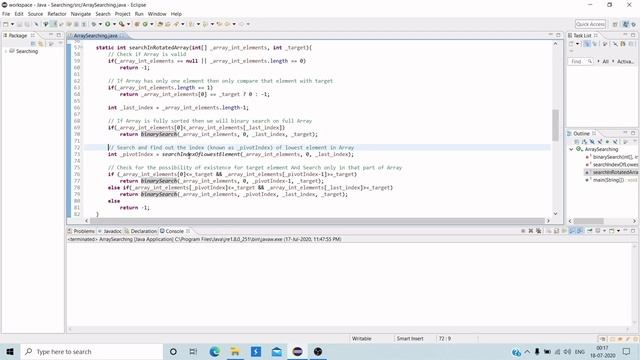This screenshot has height=360, width=640.
Task: Open Windows Start menu
Action: tap(10, 351)
